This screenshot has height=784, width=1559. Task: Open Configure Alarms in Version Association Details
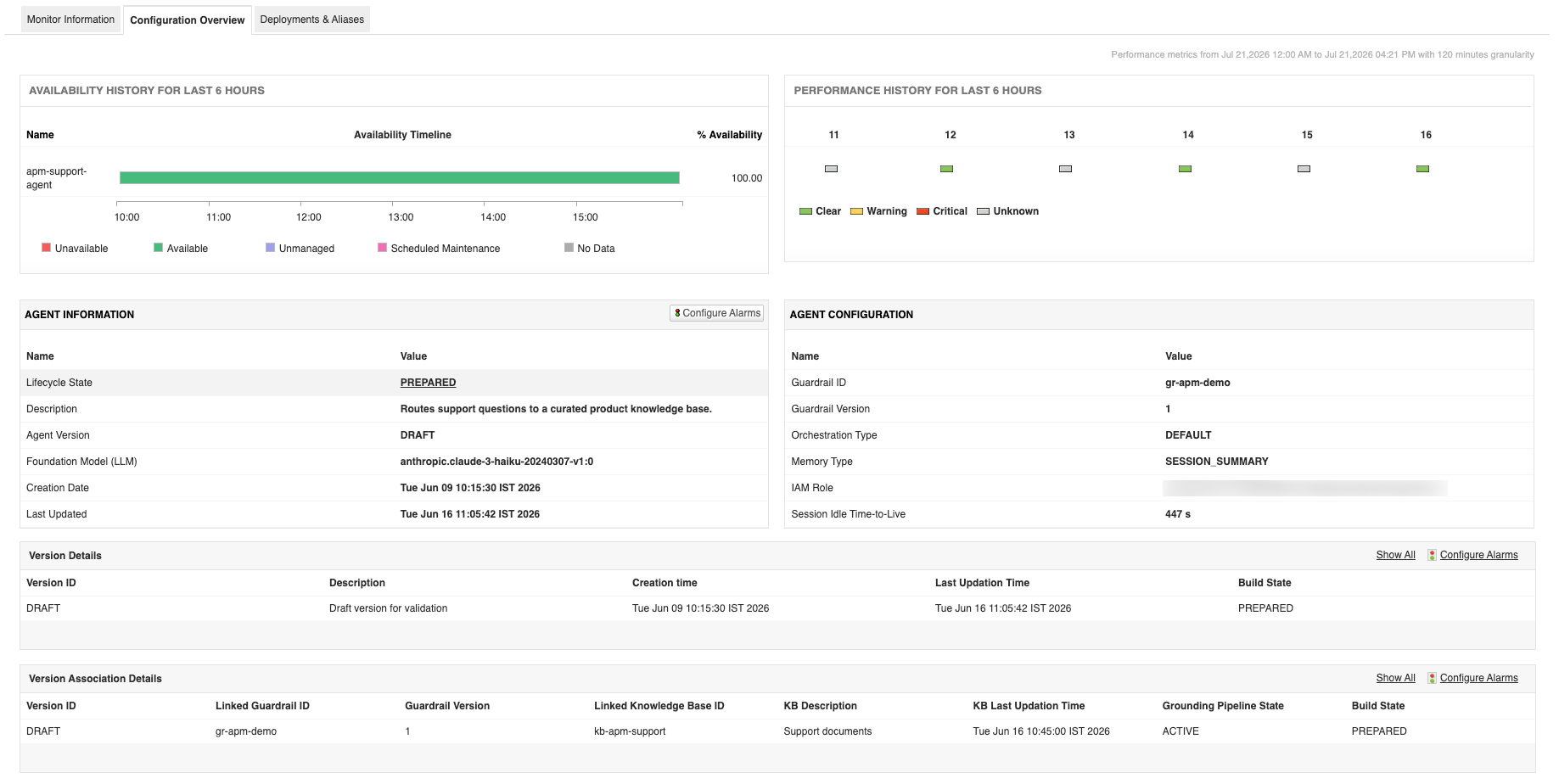click(1478, 678)
